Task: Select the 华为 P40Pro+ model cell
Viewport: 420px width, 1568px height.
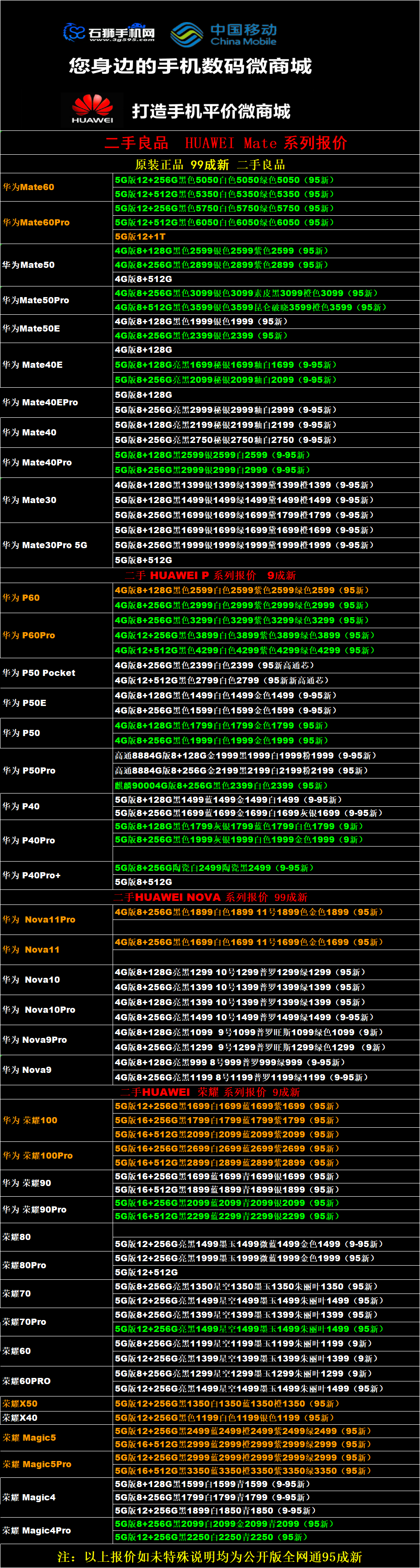Action: [57, 875]
